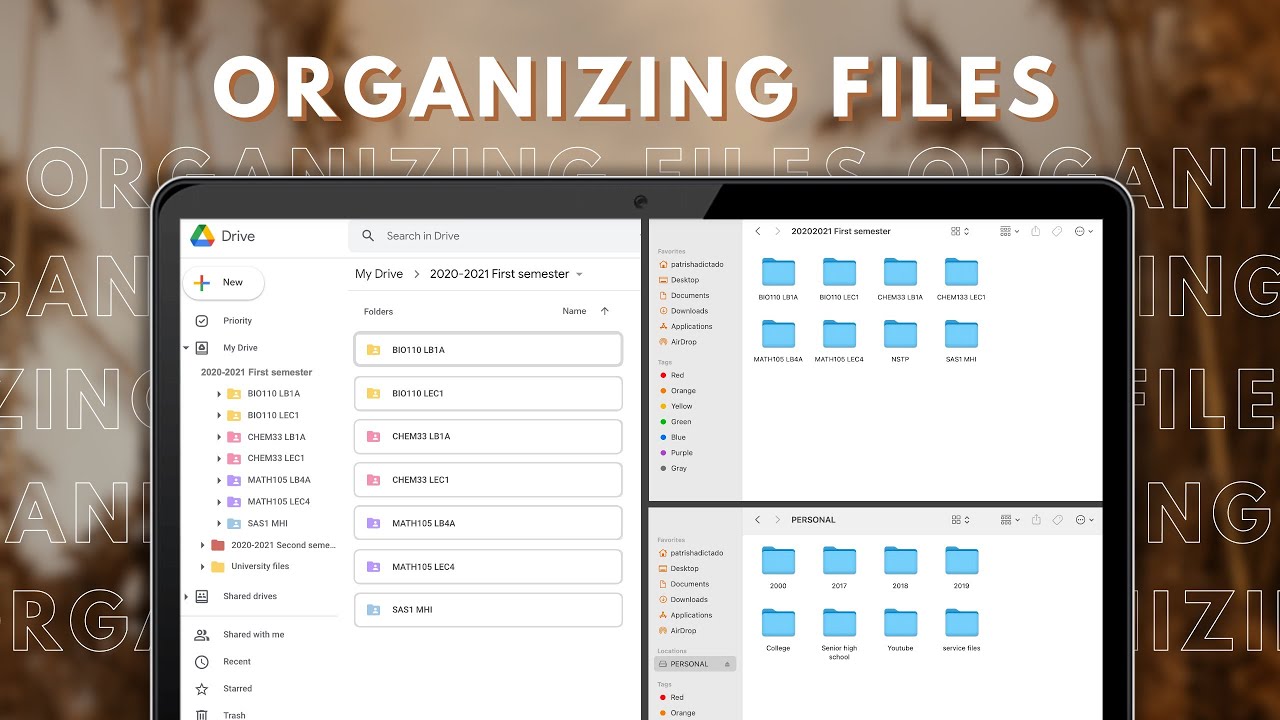Image resolution: width=1280 pixels, height=720 pixels.
Task: Sort folders by Name column
Action: pos(574,311)
